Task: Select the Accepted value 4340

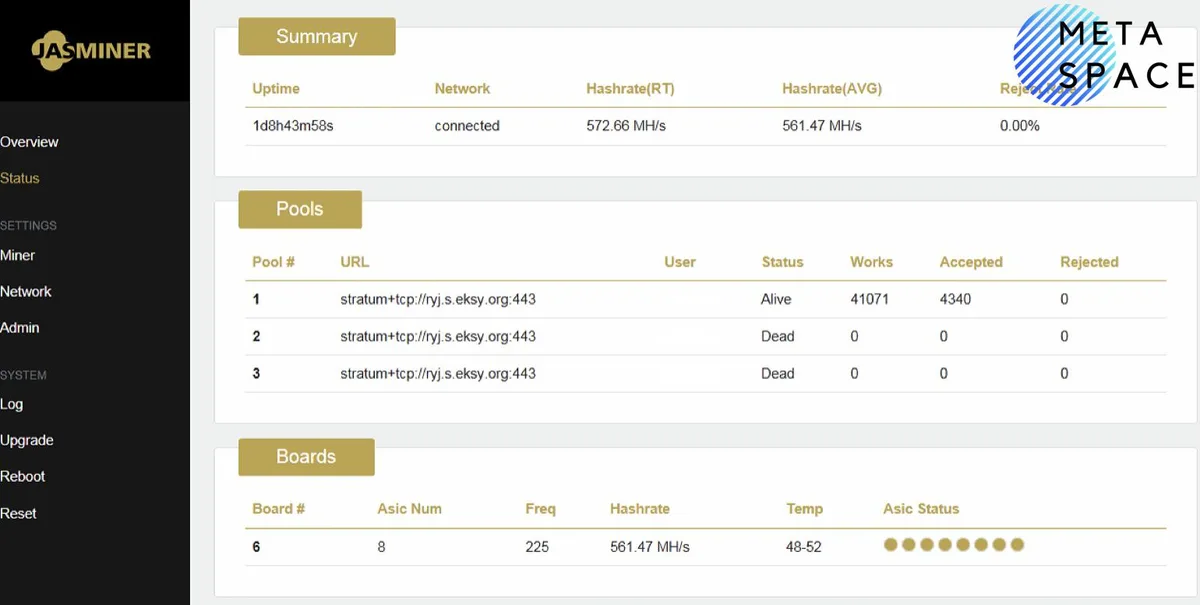Action: point(955,299)
